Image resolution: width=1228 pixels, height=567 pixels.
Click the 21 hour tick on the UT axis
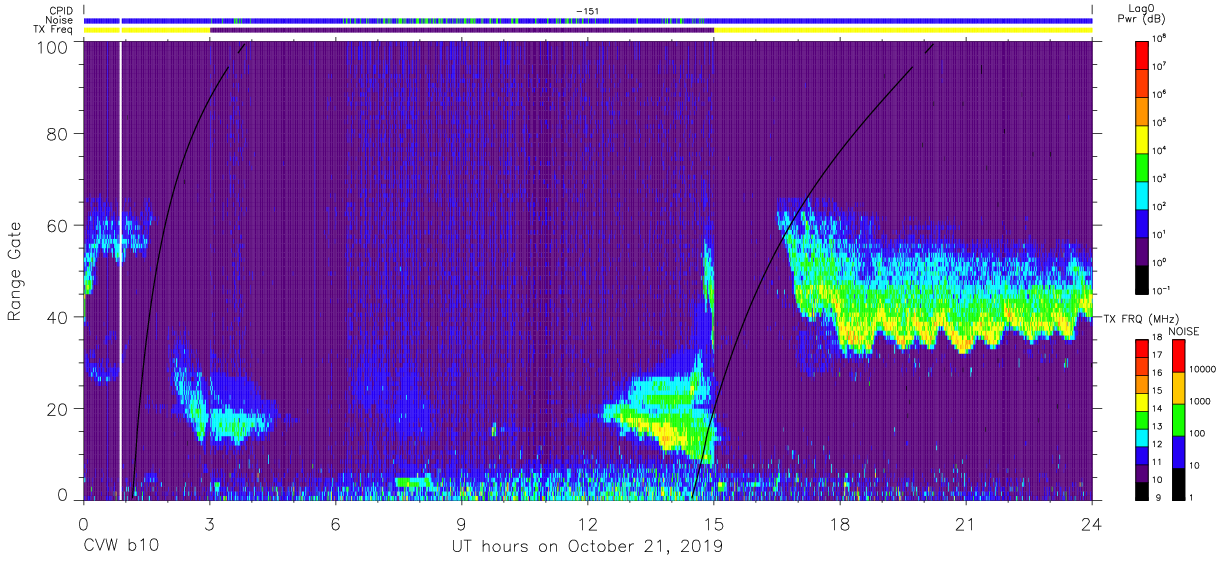coord(966,525)
